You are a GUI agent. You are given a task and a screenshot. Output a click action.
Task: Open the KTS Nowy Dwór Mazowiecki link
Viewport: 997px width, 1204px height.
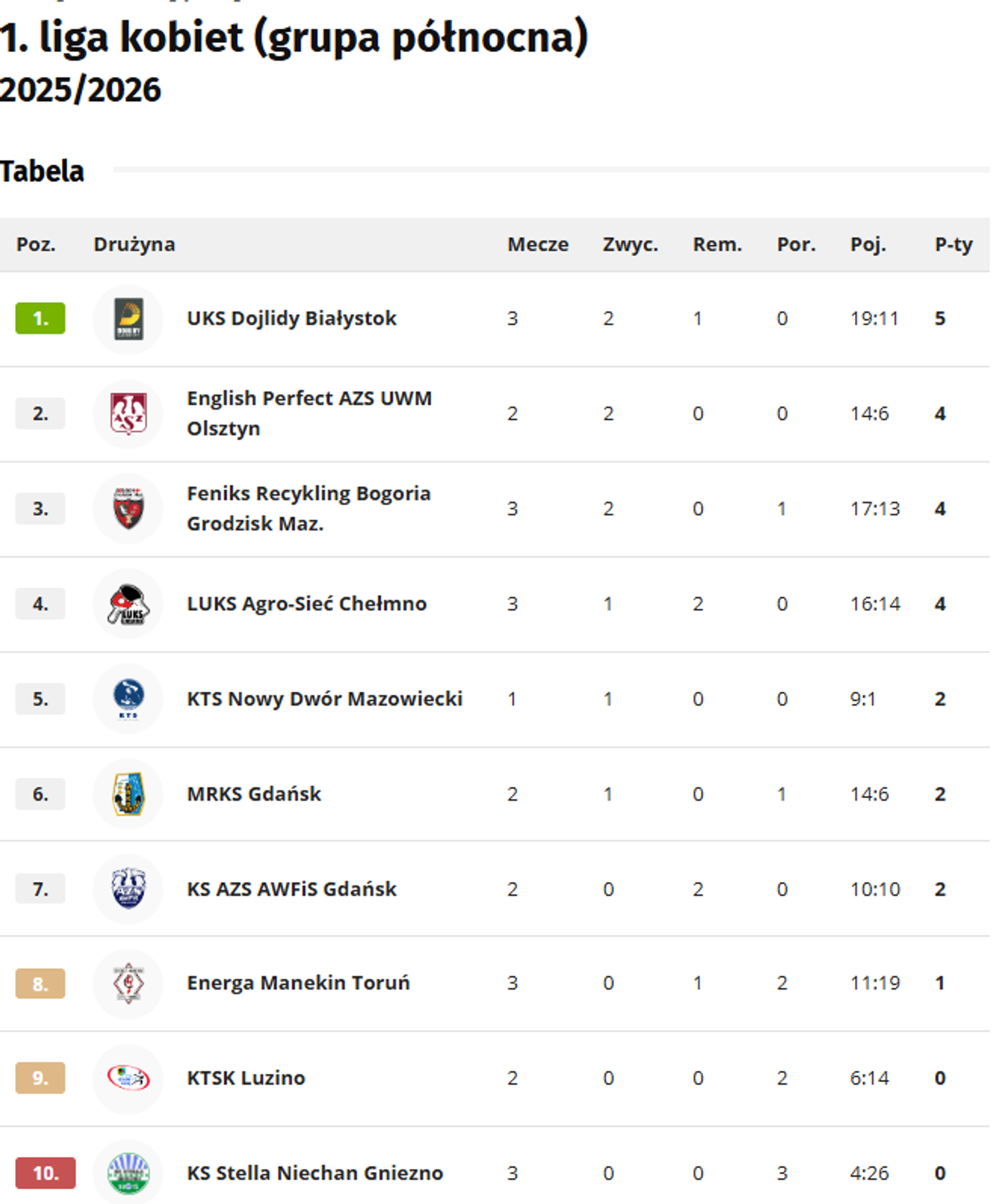tap(325, 699)
